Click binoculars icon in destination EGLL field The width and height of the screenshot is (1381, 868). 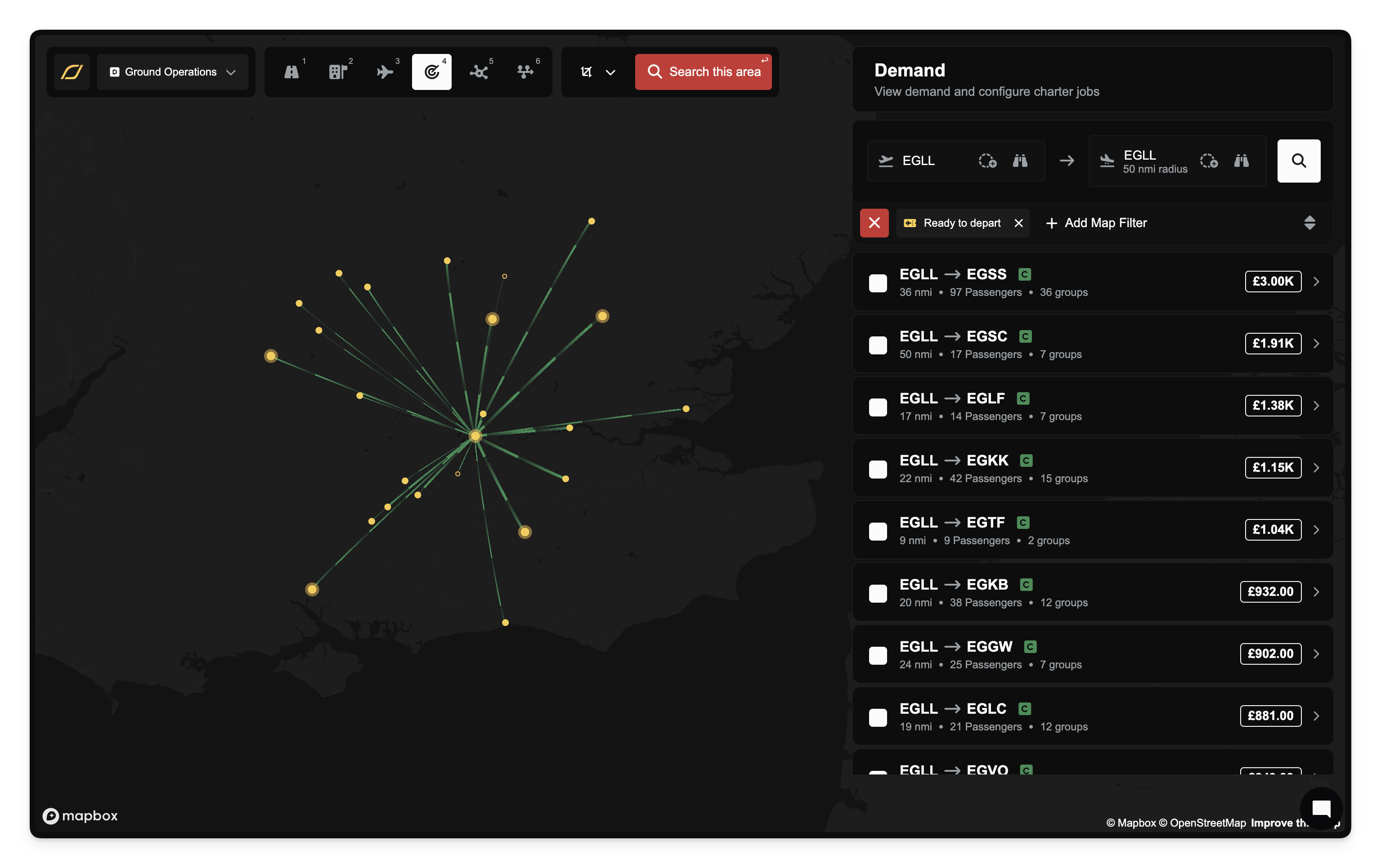pos(1241,161)
